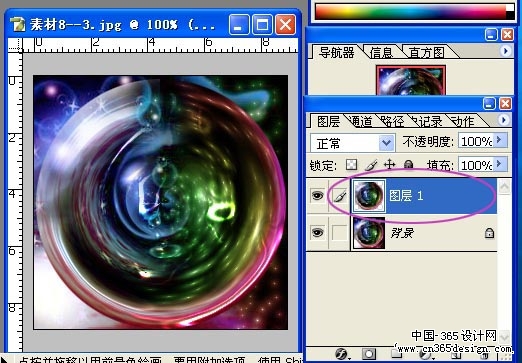Open the layer style (fx) menu
Image resolution: width=522 pixels, height=363 pixels.
pos(341,354)
